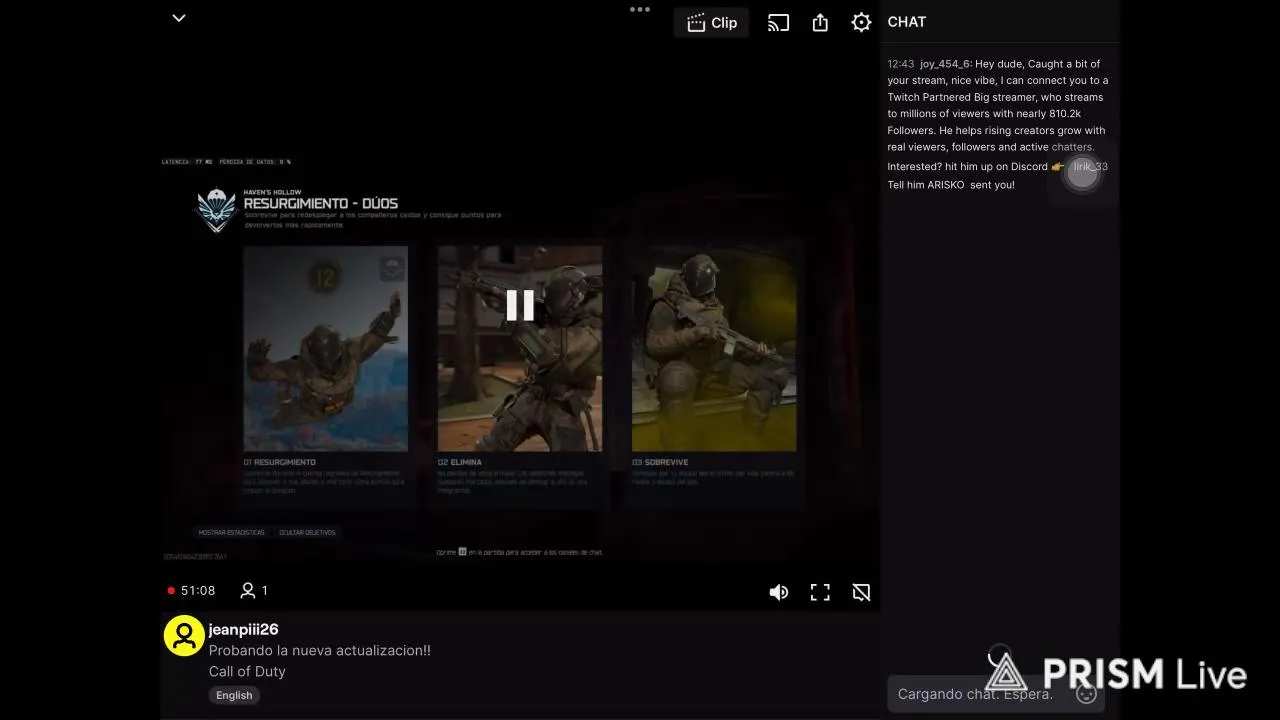The image size is (1280, 720).
Task: Open jeanpiii26 profile avatar
Action: [x=184, y=636]
